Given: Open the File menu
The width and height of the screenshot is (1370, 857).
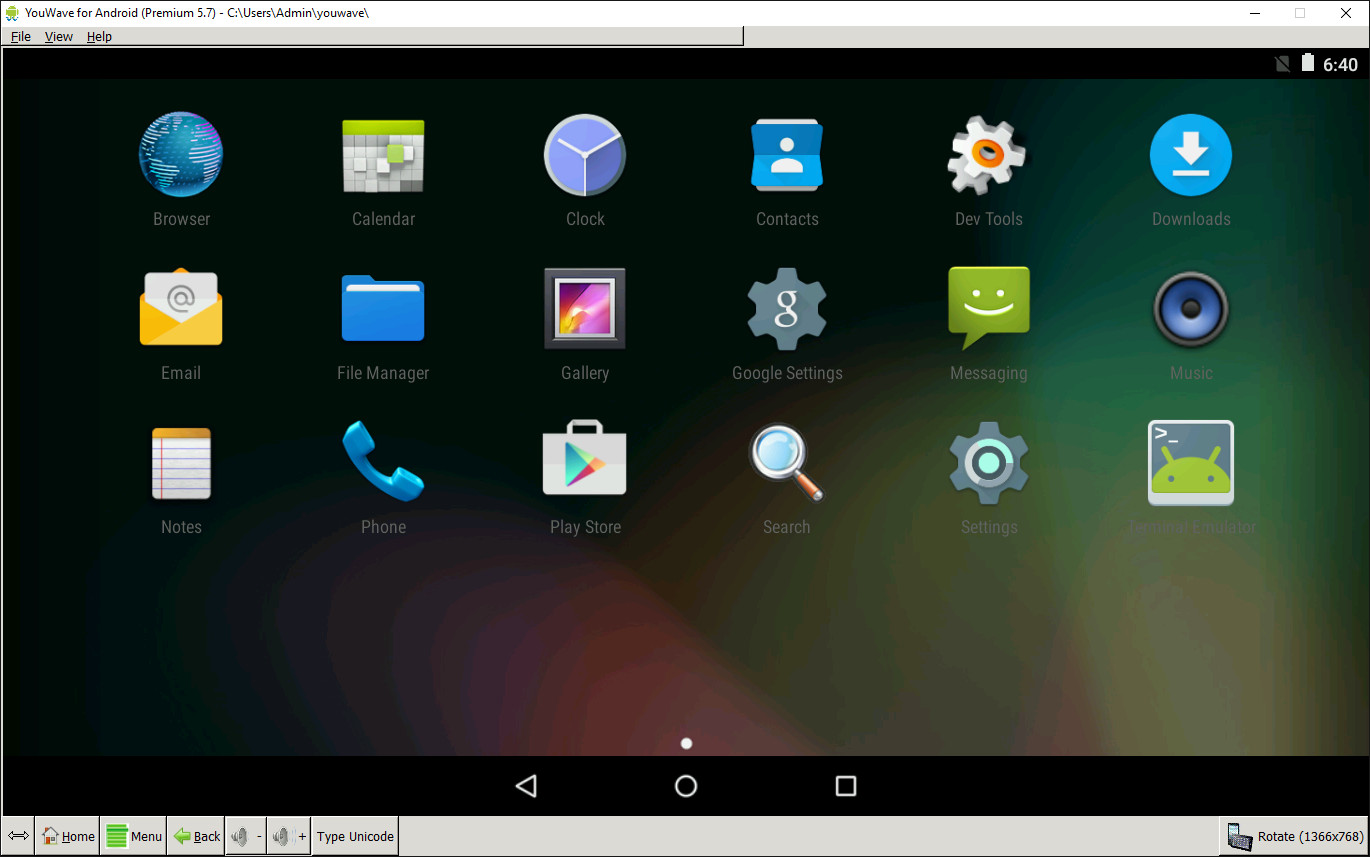Looking at the screenshot, I should click(x=21, y=36).
